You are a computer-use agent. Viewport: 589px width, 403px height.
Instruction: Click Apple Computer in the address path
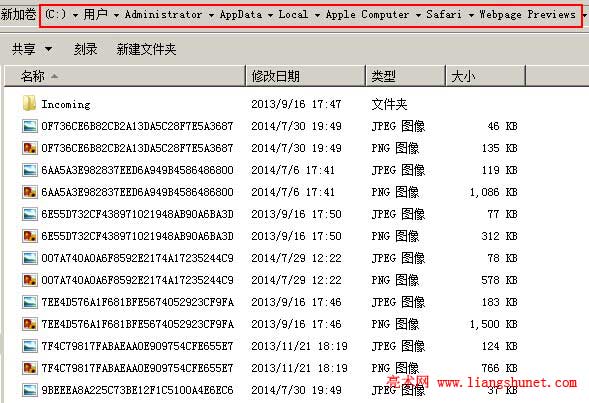tap(367, 15)
